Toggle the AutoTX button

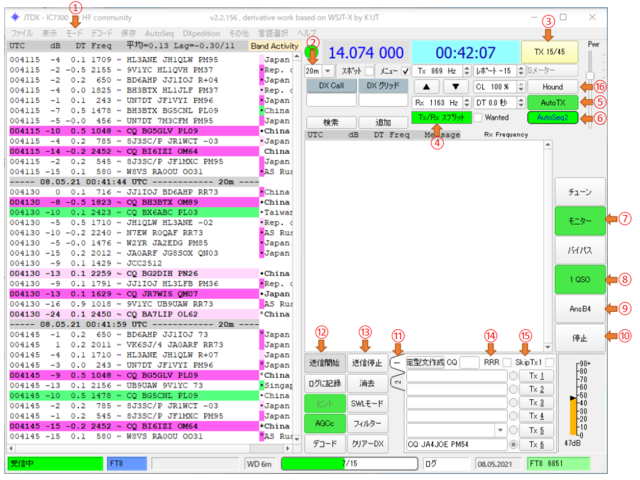(553, 102)
